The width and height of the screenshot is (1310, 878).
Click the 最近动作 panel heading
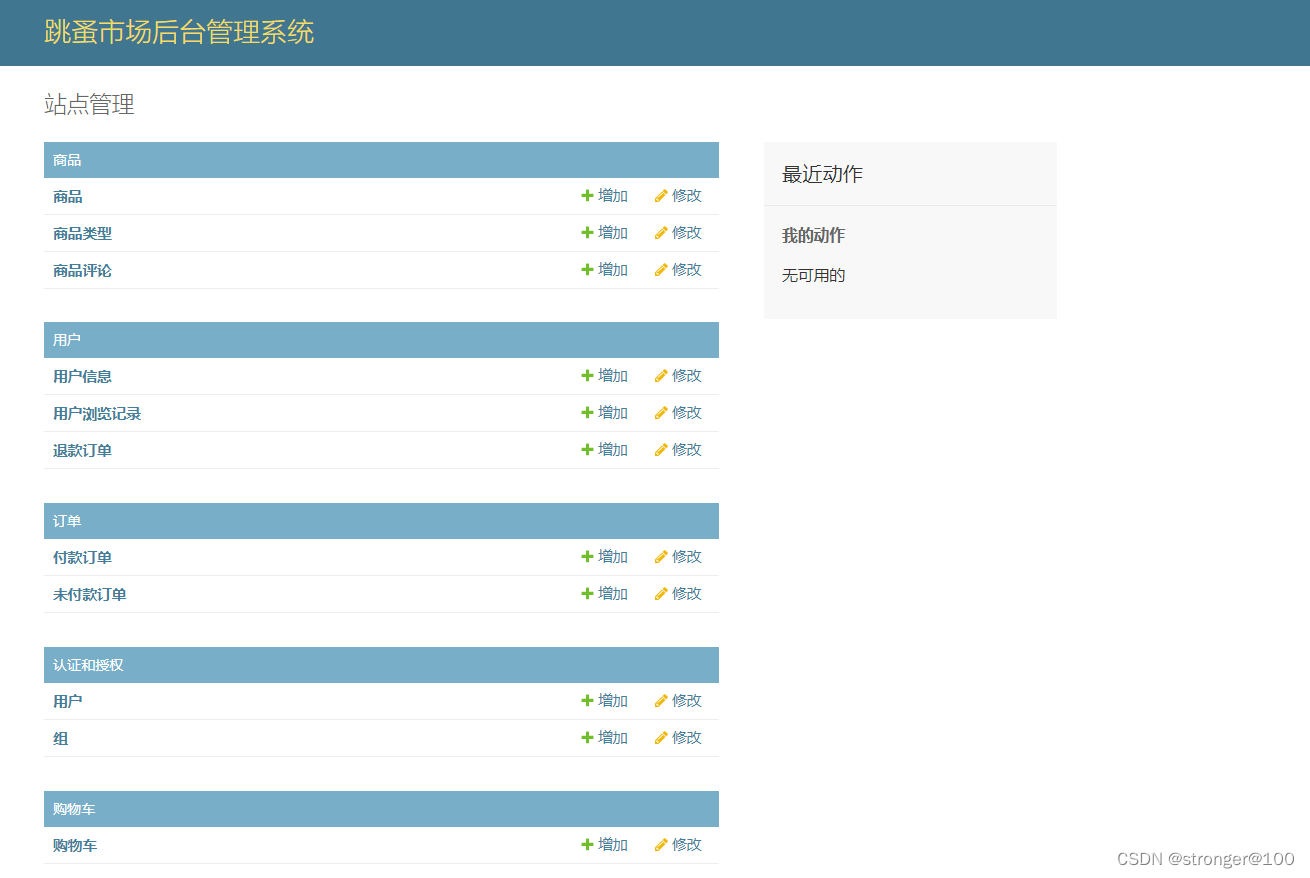point(822,174)
